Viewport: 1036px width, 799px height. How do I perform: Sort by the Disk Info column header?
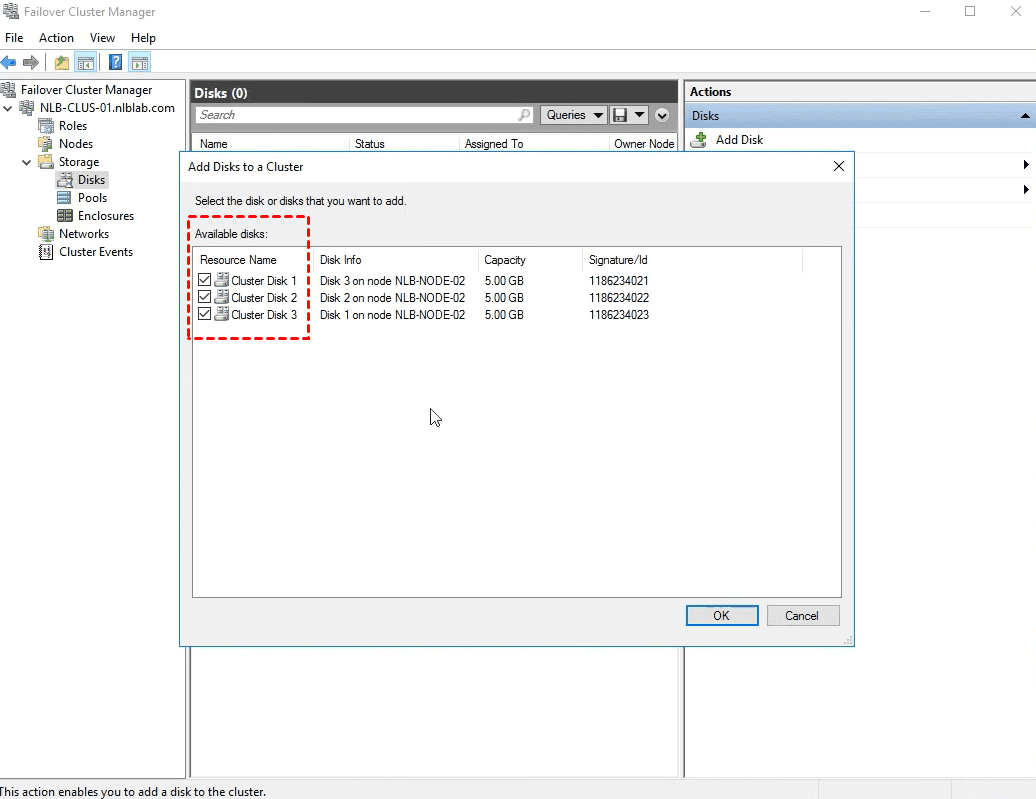(x=340, y=260)
